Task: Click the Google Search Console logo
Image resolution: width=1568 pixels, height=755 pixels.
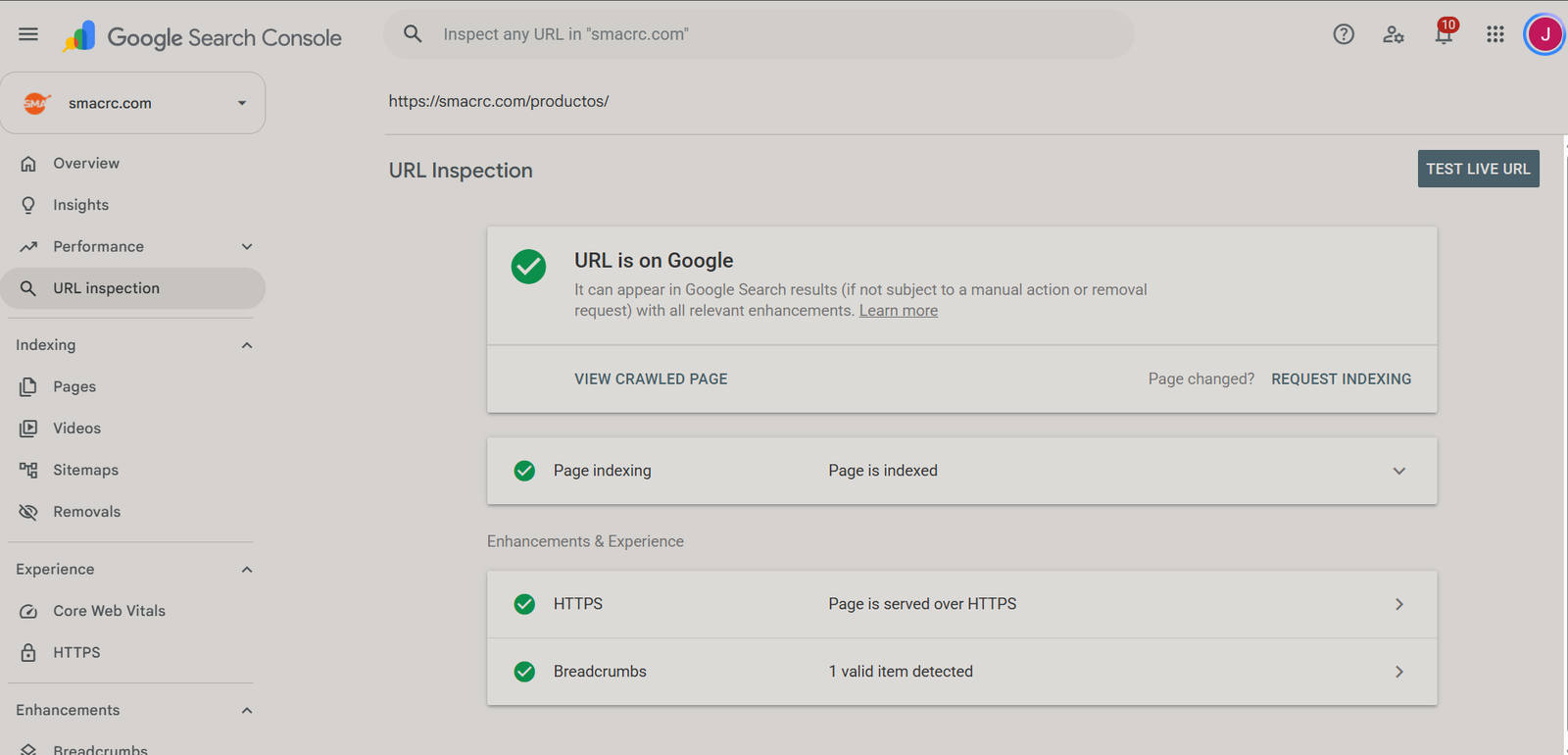Action: pyautogui.click(x=202, y=37)
